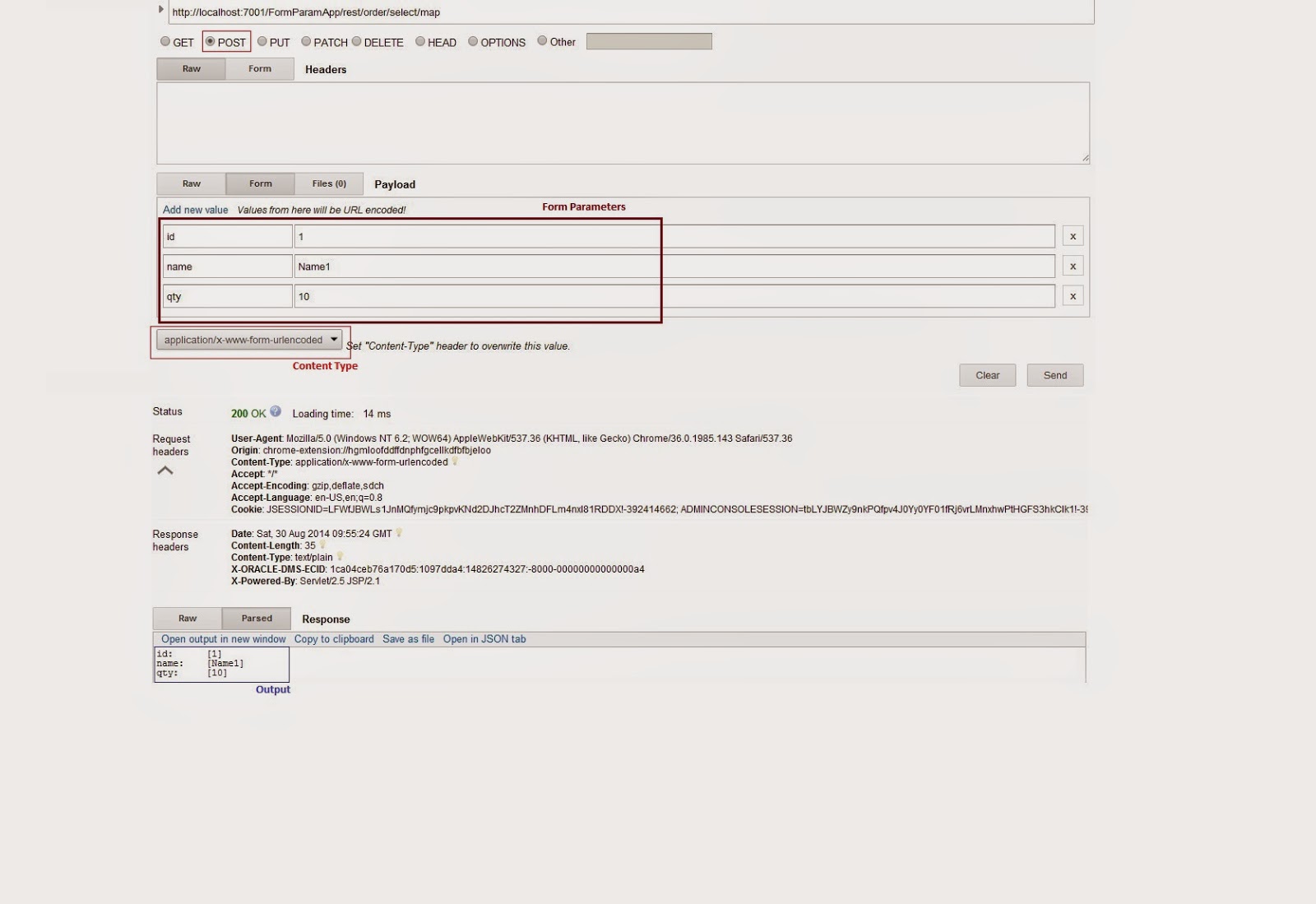Pick the OPTIONS request method
The width and height of the screenshot is (1316, 904).
coord(473,41)
